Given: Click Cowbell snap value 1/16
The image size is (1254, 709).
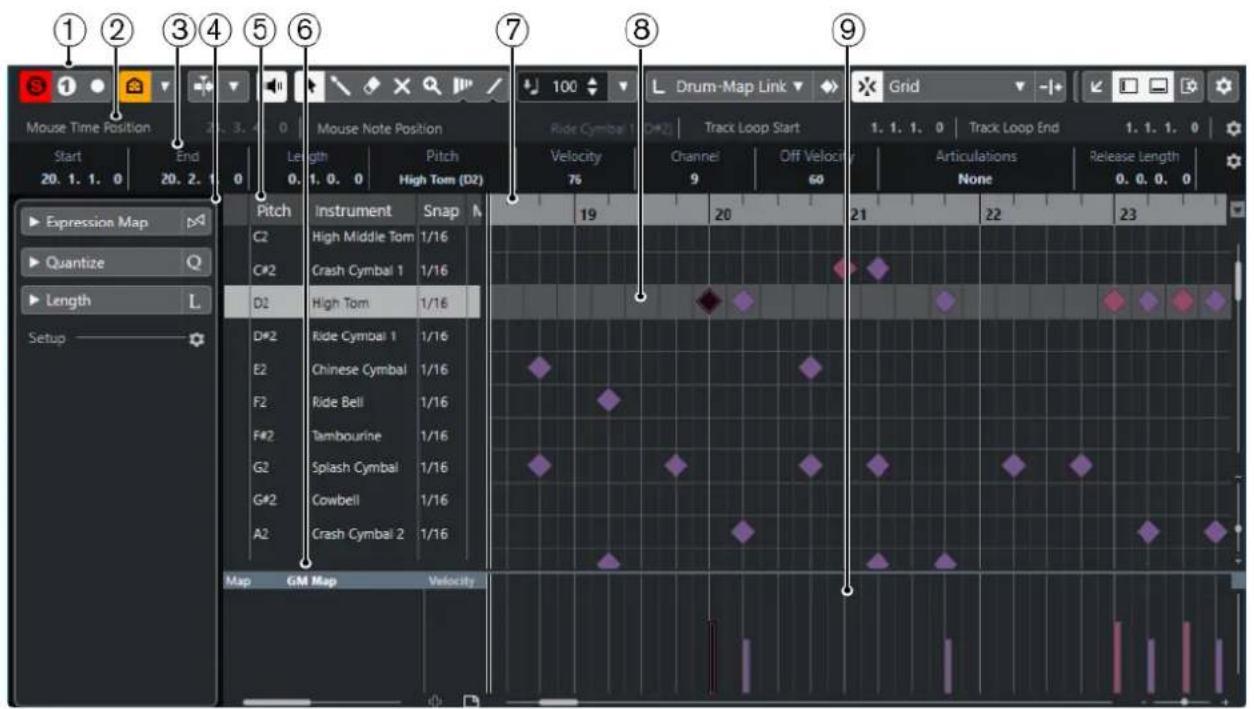Looking at the screenshot, I should point(436,500).
